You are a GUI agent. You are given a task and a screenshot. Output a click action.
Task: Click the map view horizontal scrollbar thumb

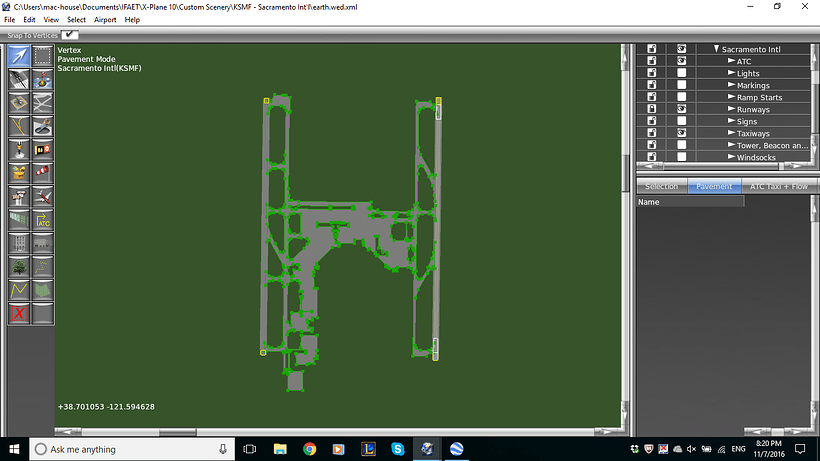(x=177, y=432)
